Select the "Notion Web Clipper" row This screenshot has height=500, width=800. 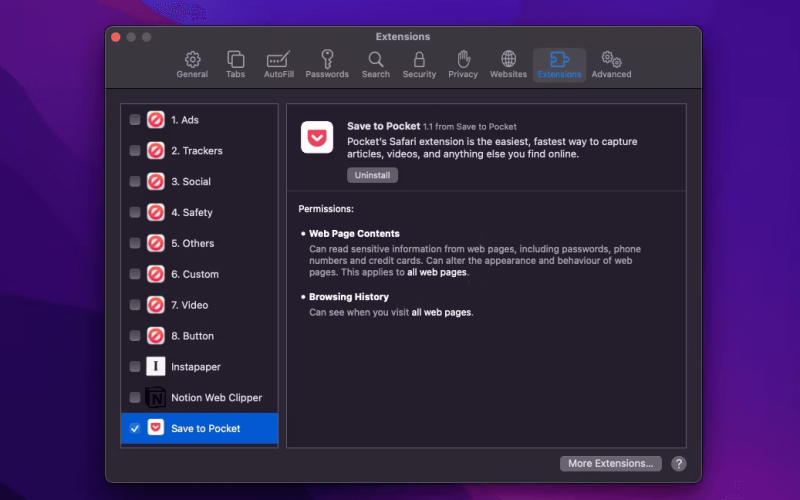click(x=199, y=397)
